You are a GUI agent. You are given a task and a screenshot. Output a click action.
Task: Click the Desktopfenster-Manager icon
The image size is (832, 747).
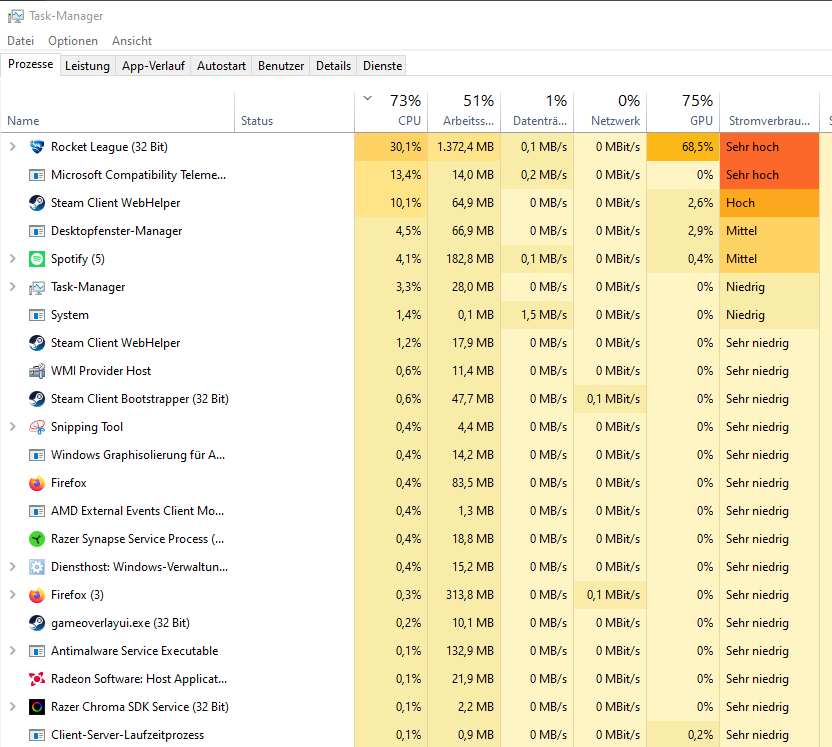coord(37,231)
